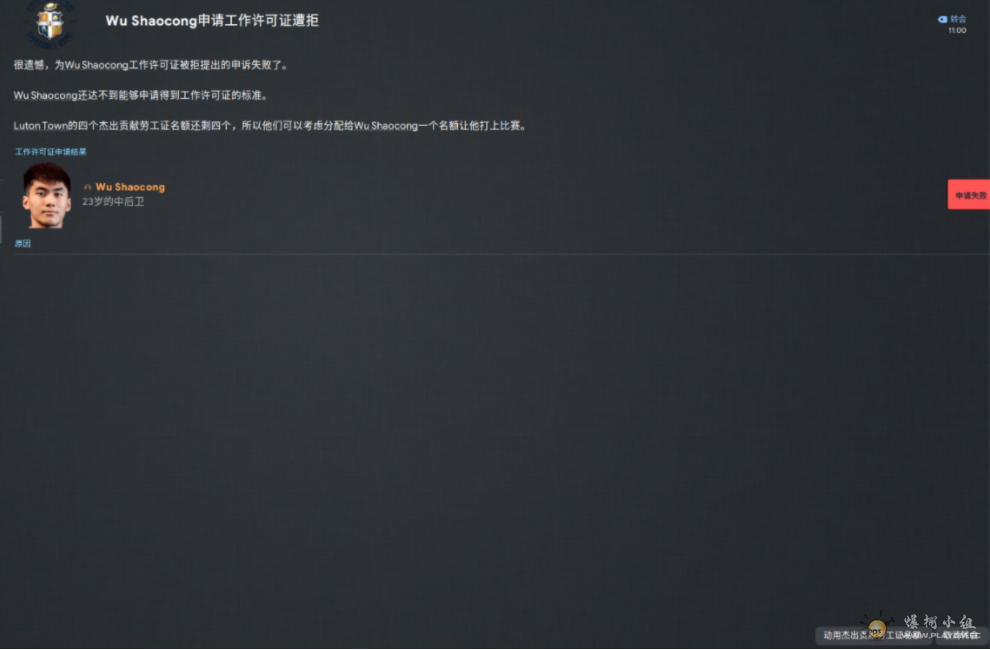The height and width of the screenshot is (650, 990).
Task: Click the 转会 category label
Action: point(958,20)
